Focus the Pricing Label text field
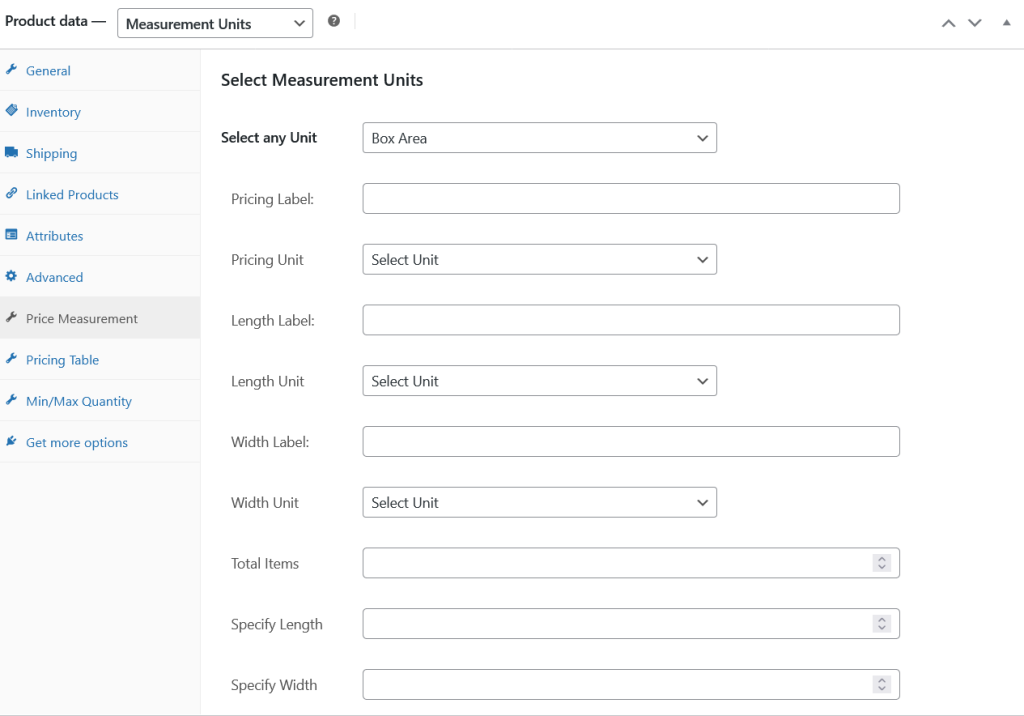1024x716 pixels. click(630, 199)
